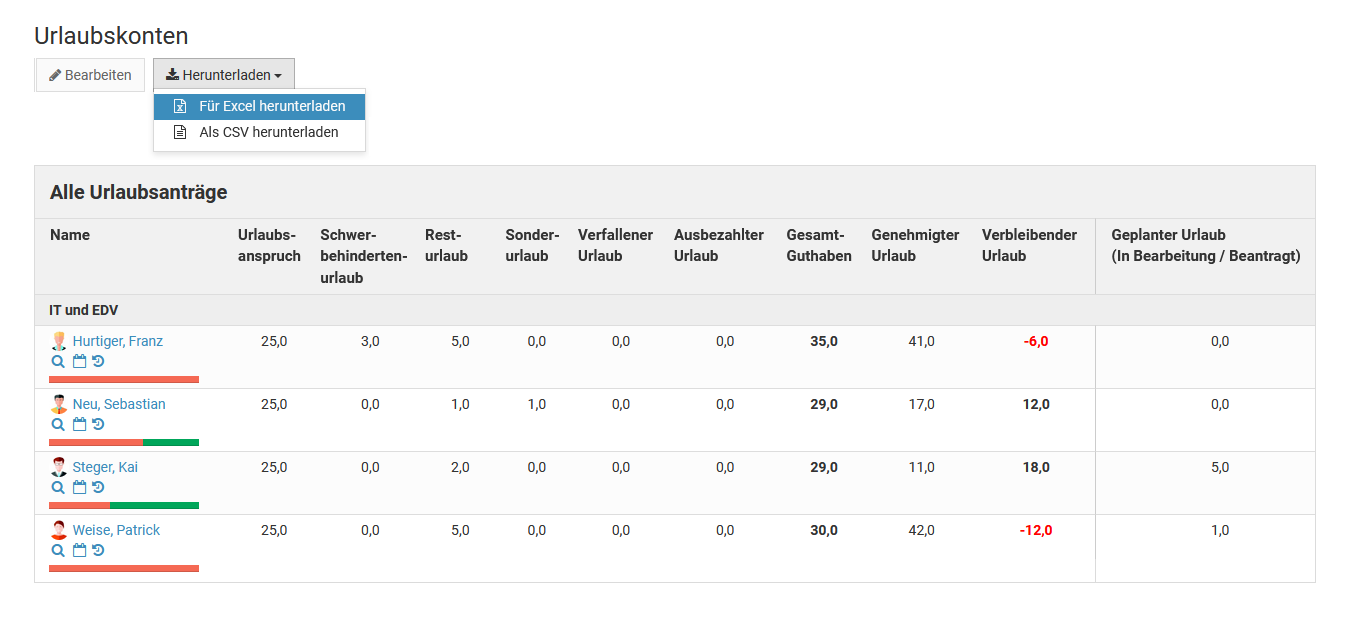Open the calendar icon for Weise, Patrick
1348x622 pixels.
tap(79, 550)
